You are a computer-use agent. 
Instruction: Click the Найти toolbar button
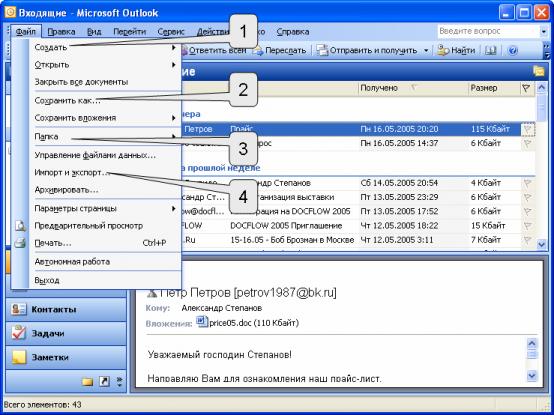[x=456, y=51]
